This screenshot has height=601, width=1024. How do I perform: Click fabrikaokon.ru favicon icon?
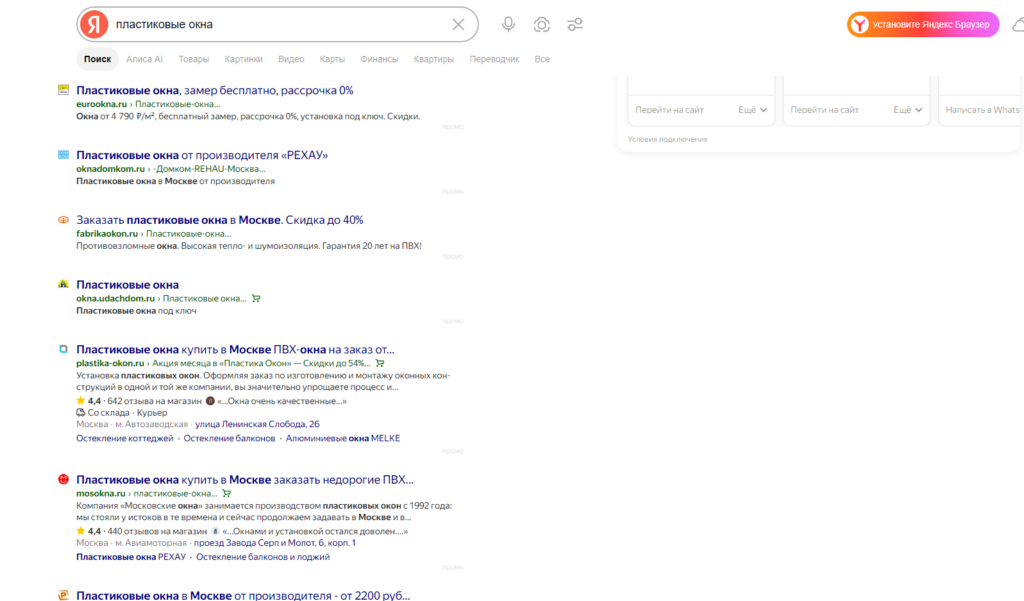coord(63,219)
